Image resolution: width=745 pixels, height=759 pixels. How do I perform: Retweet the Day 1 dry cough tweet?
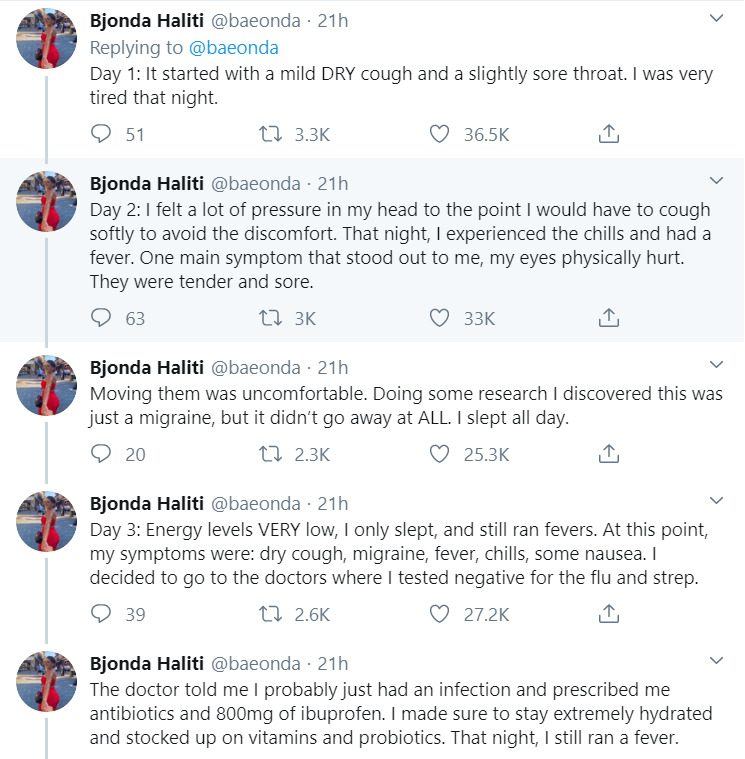point(270,134)
